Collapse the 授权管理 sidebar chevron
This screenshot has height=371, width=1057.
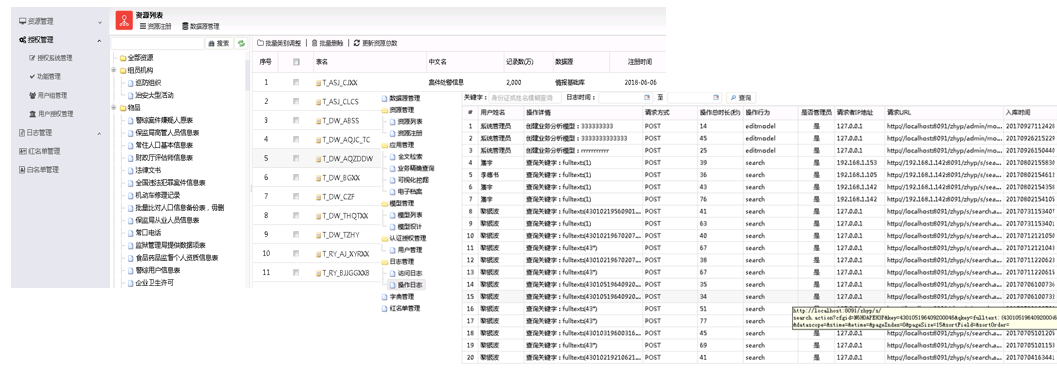pyautogui.click(x=100, y=40)
